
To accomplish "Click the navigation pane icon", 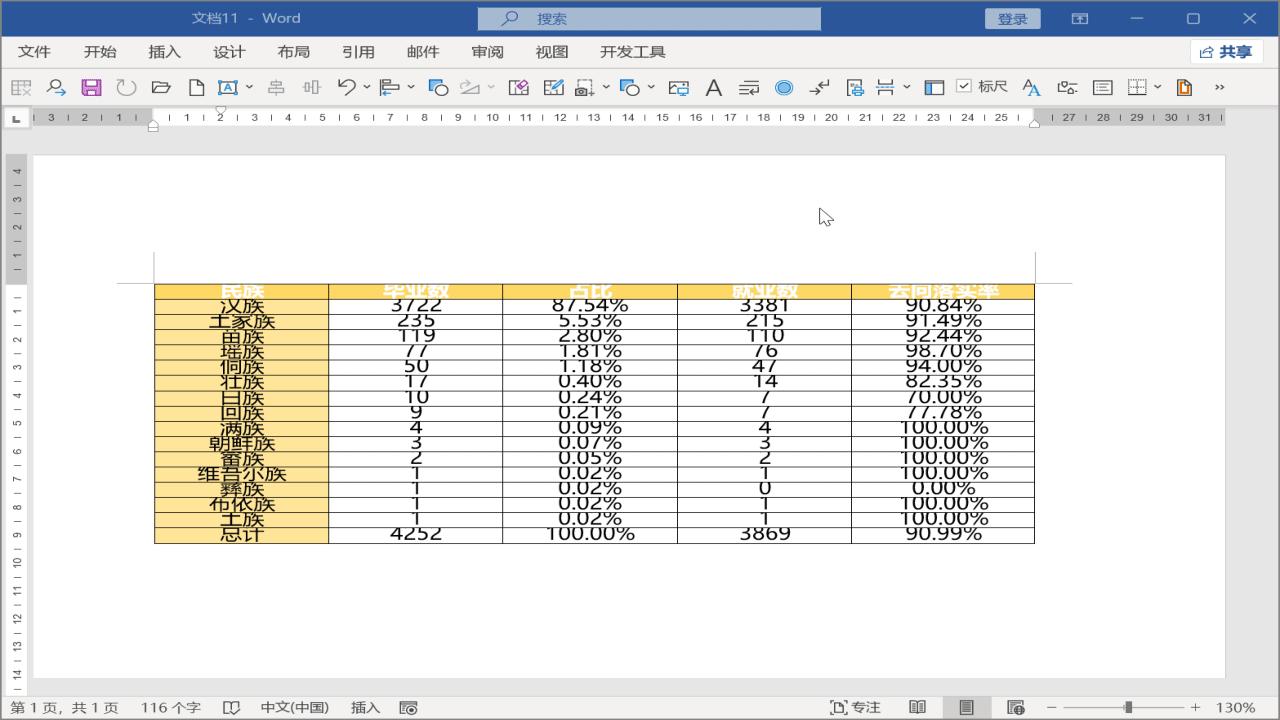I will click(x=934, y=88).
